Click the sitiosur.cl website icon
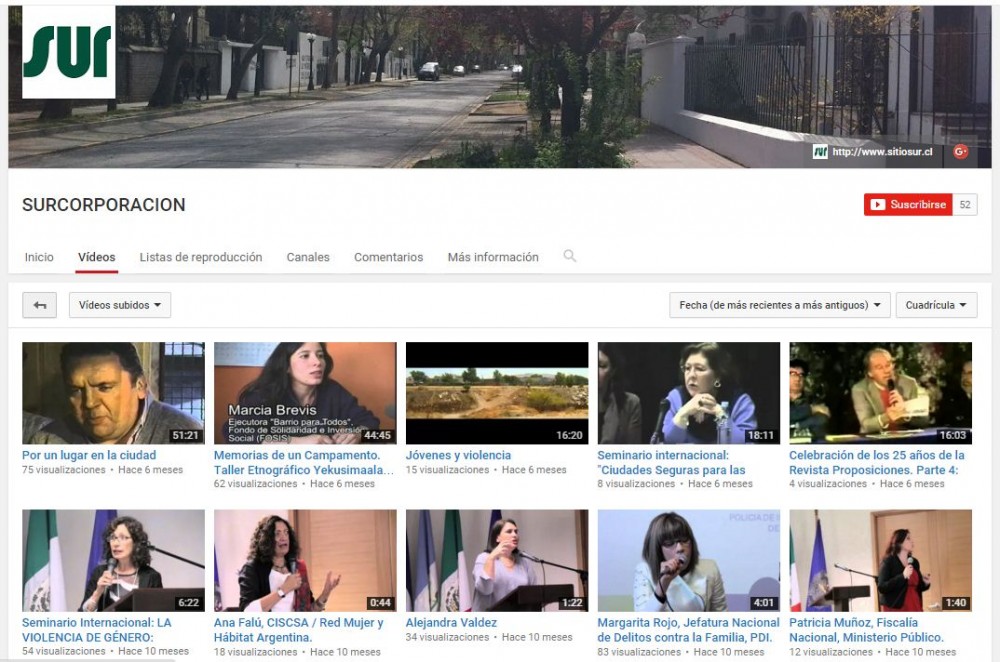Image resolution: width=1000 pixels, height=662 pixels. point(820,152)
